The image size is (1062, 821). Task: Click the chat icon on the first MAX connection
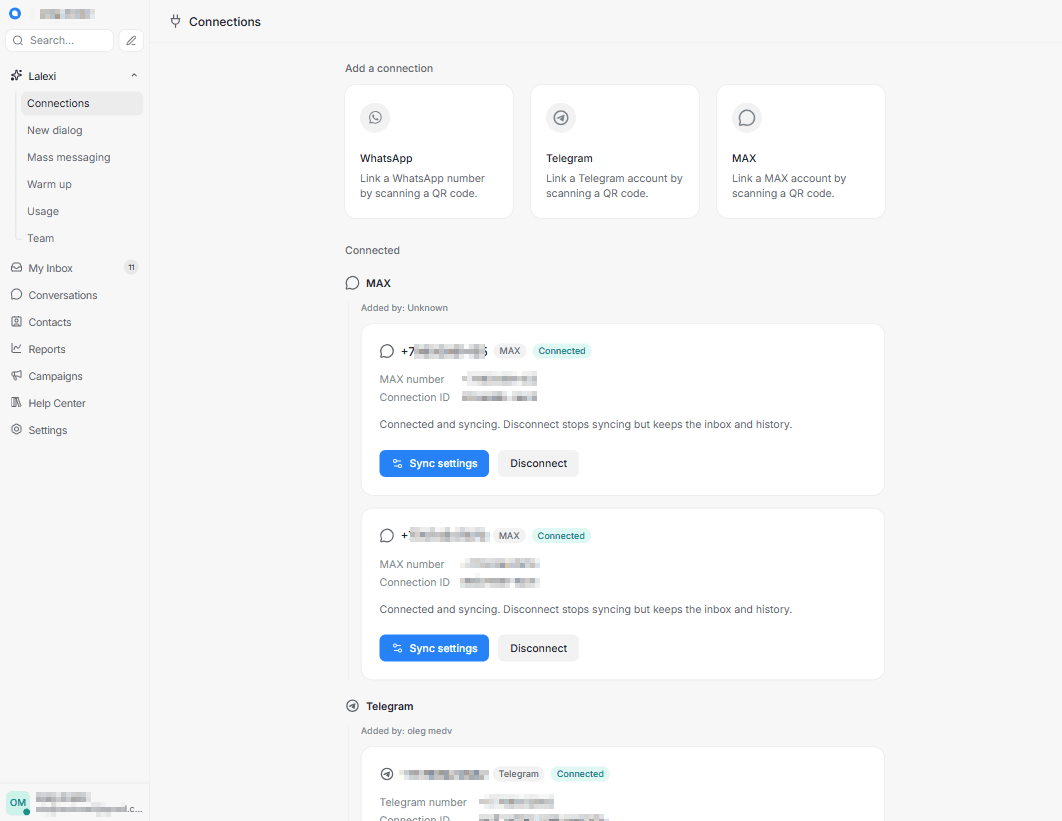[x=387, y=351]
